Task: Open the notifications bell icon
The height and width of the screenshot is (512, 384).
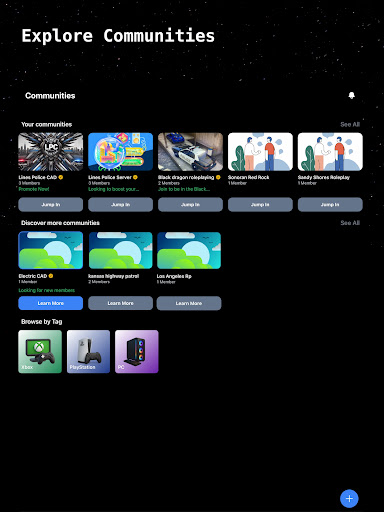Action: 351,96
